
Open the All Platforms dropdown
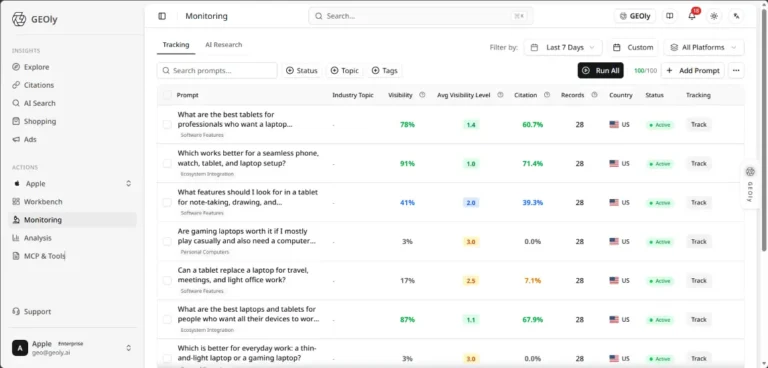pos(704,48)
